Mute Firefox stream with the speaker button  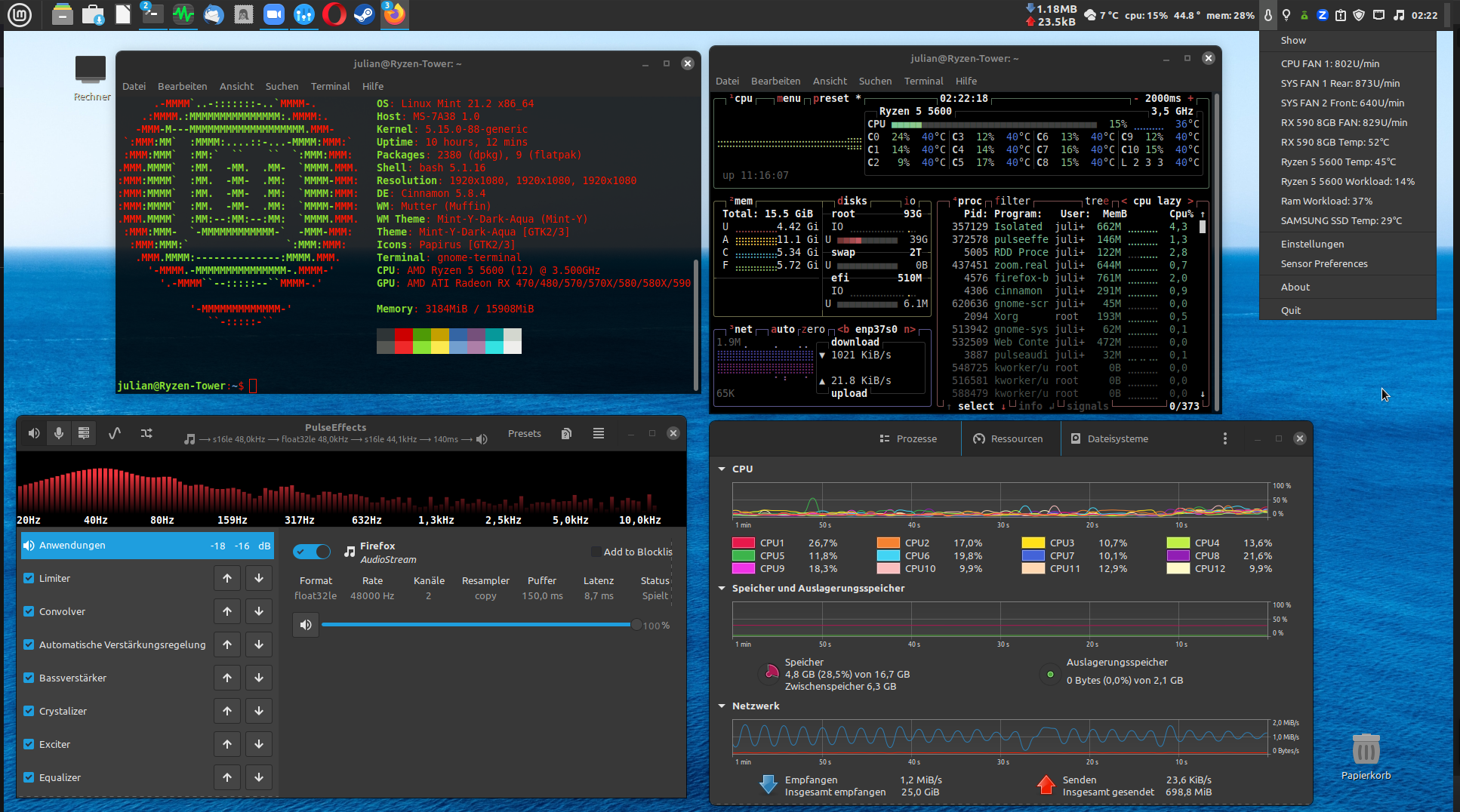click(306, 625)
